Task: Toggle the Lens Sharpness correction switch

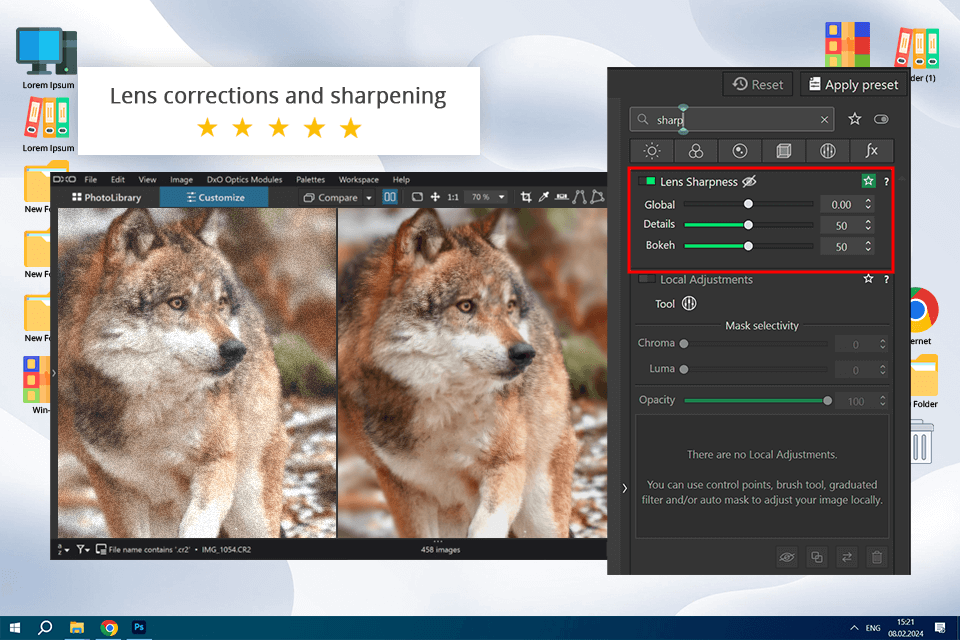Action: coord(646,182)
